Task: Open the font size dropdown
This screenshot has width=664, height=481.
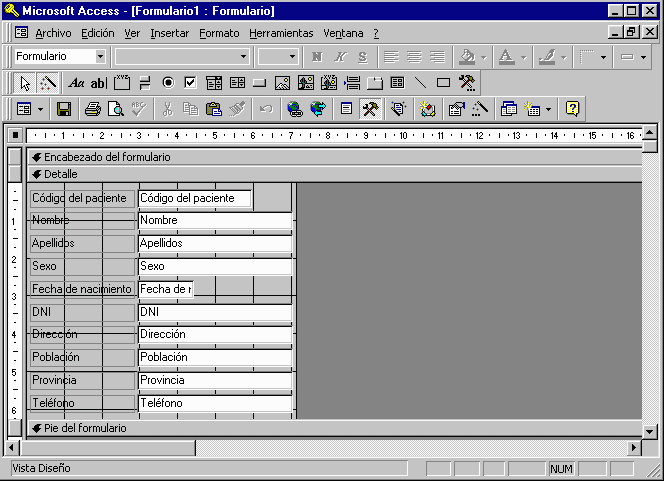Action: point(292,56)
